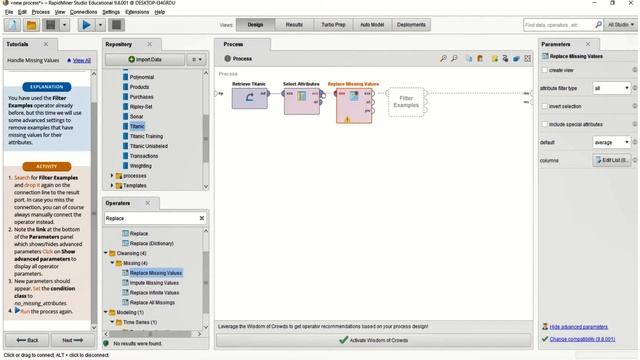Toggle the invert selection checkbox
This screenshot has height=360, width=640.
pyautogui.click(x=544, y=106)
